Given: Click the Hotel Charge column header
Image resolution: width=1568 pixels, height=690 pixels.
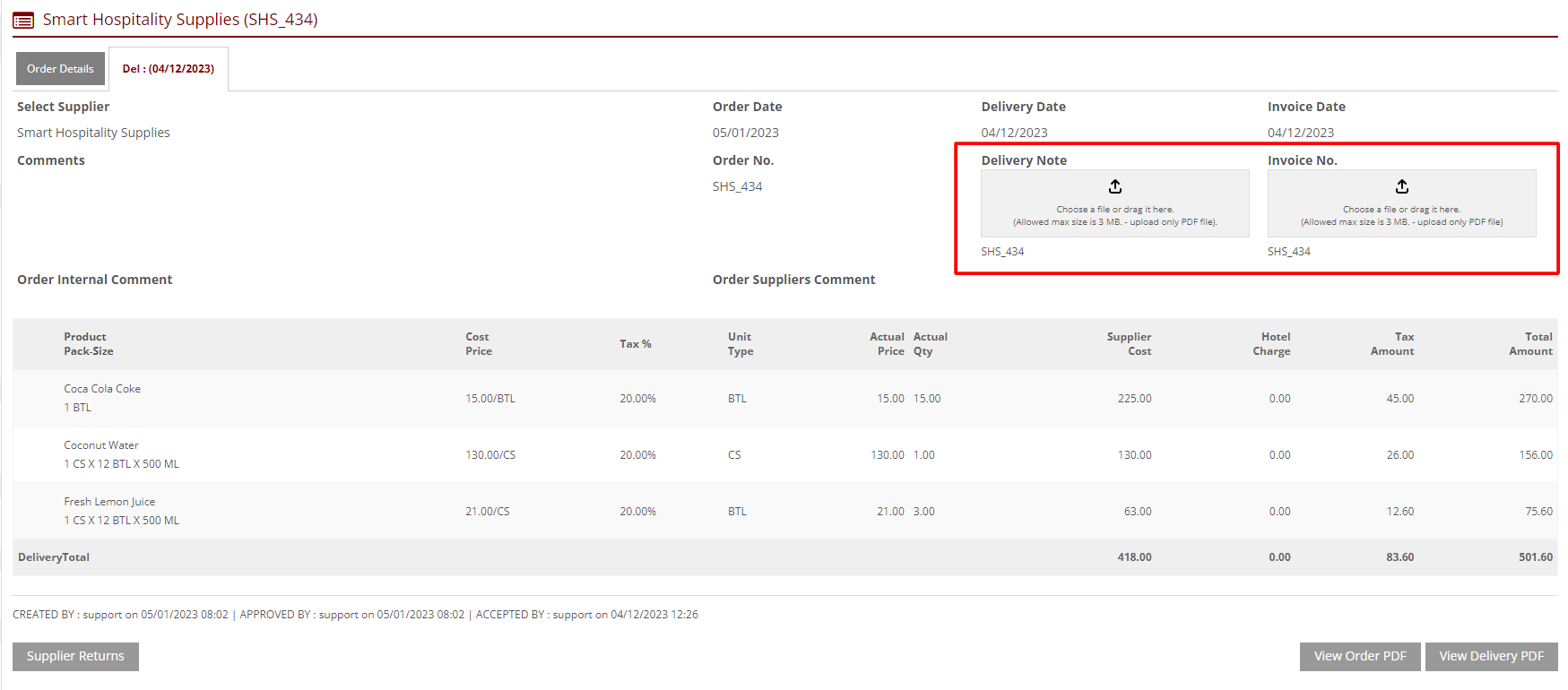Looking at the screenshot, I should [x=1271, y=344].
